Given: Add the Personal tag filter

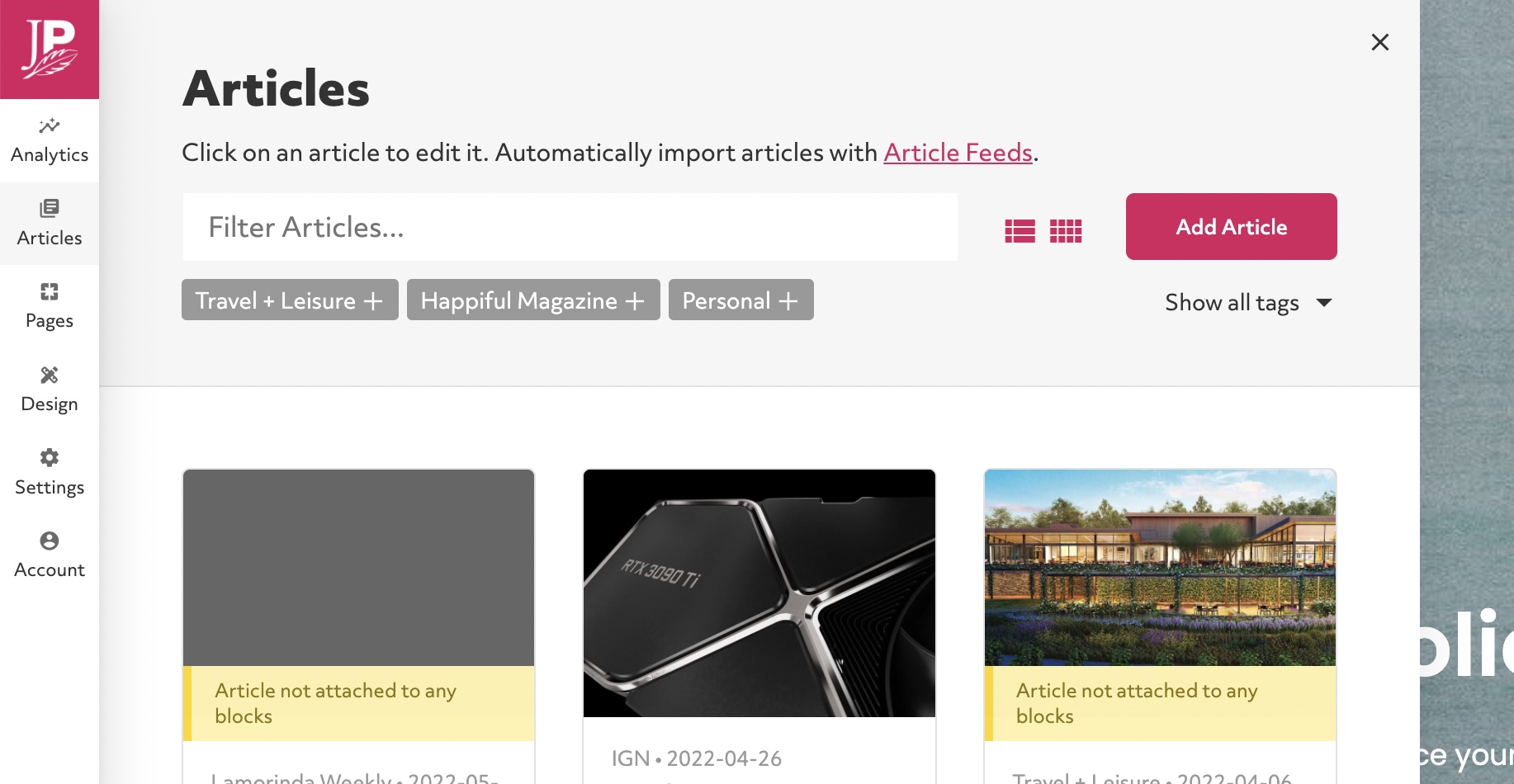Looking at the screenshot, I should click(x=741, y=300).
